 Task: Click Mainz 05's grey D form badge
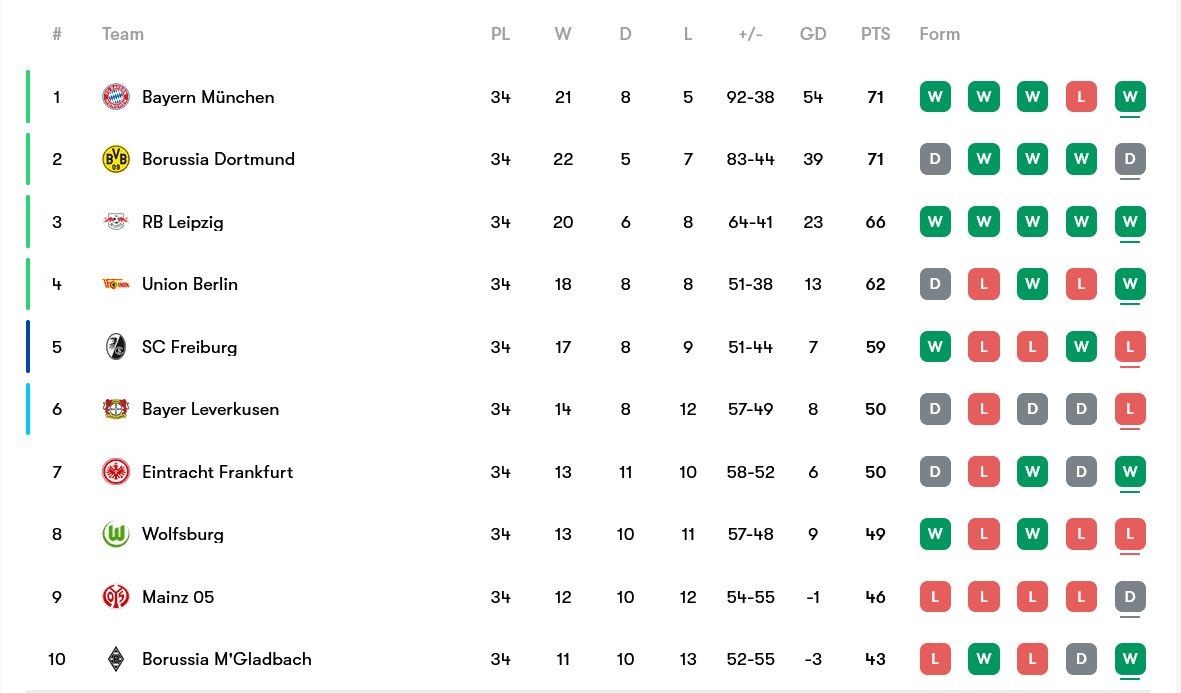1130,597
